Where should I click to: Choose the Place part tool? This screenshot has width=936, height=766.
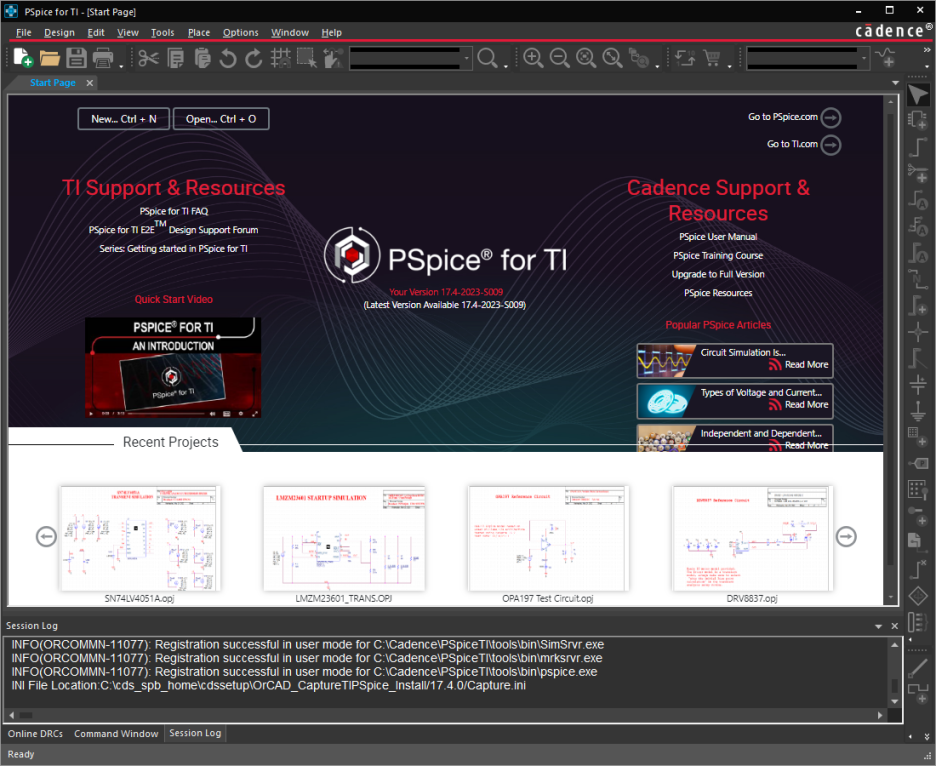point(917,120)
